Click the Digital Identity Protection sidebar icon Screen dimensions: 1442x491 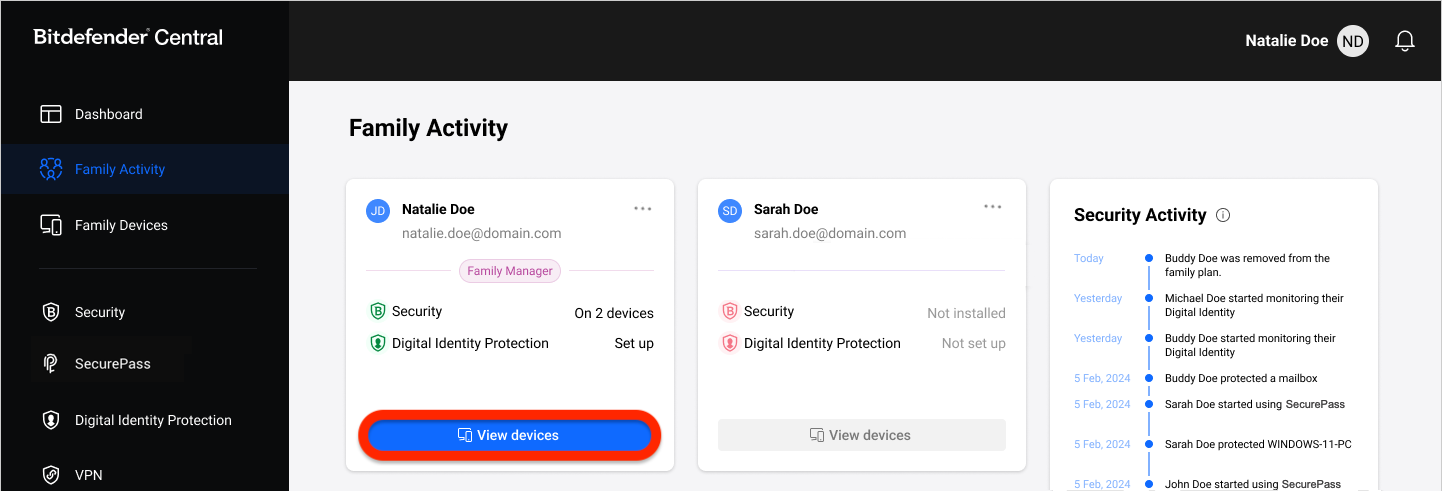51,420
